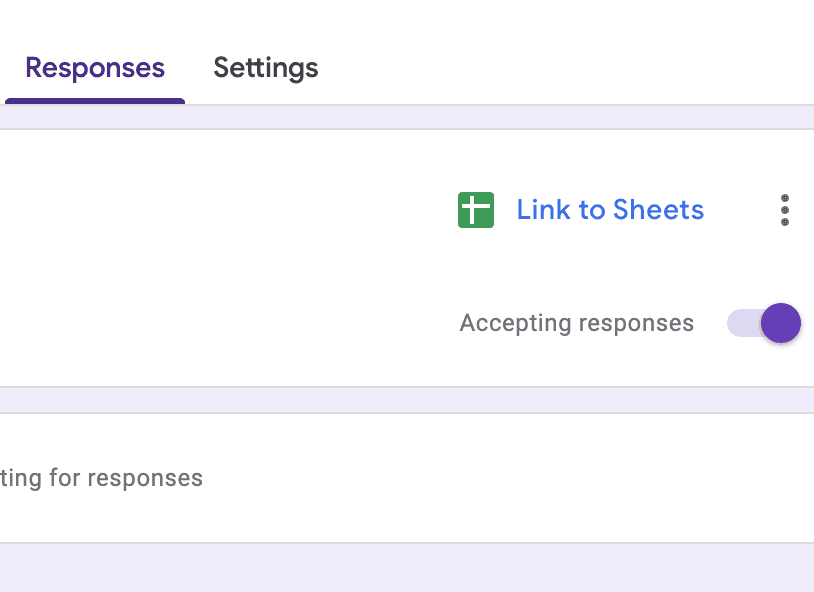Click the word Sheets in the link
Screen dimensions: 814x592
(x=658, y=210)
